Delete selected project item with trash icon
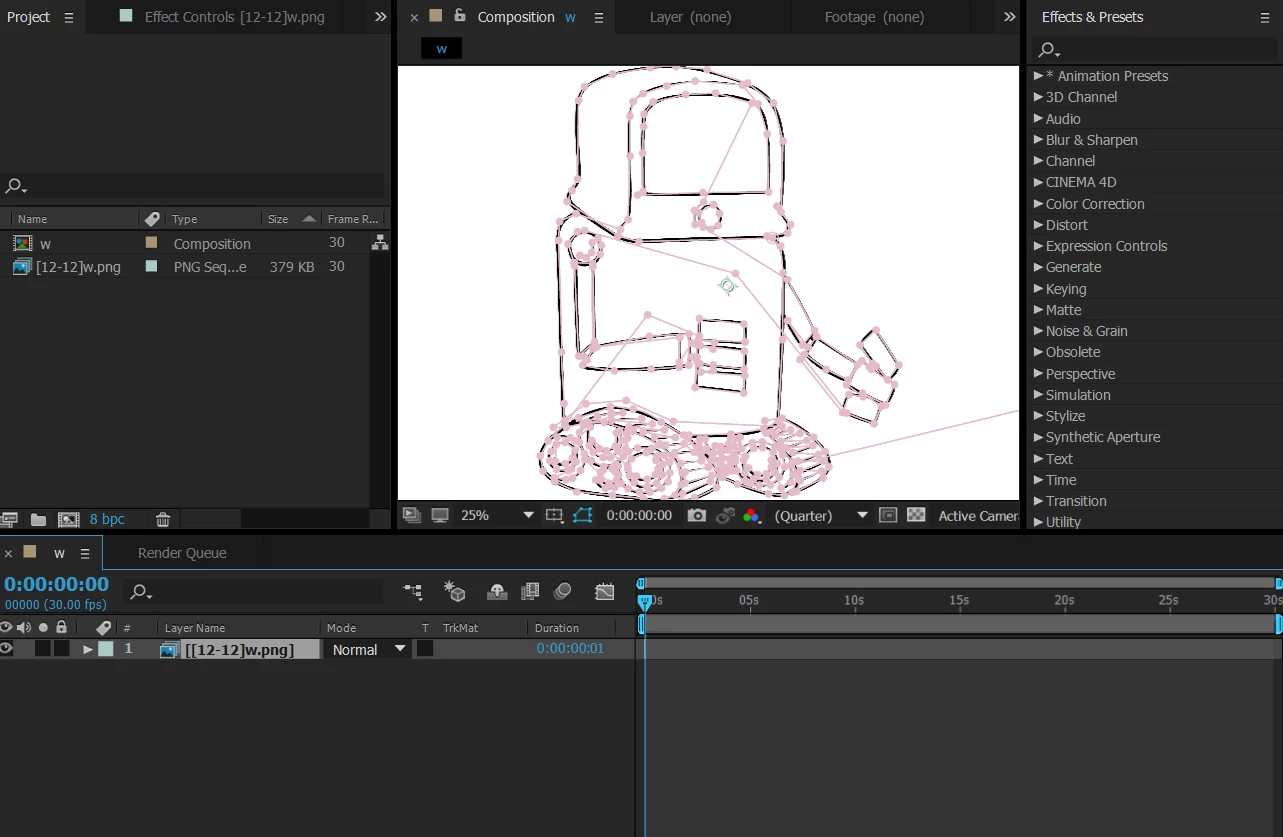Viewport: 1283px width, 837px height. [x=163, y=519]
